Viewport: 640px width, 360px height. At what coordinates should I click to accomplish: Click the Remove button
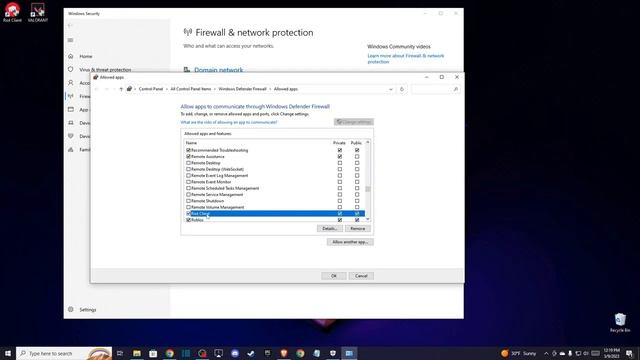point(358,229)
